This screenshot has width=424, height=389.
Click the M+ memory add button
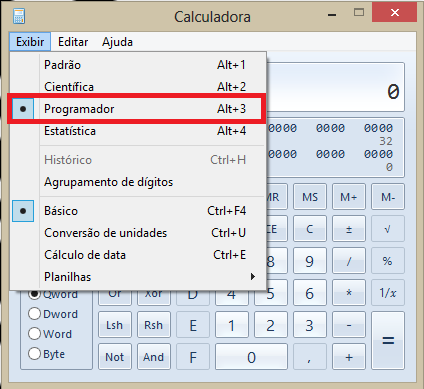(x=349, y=197)
